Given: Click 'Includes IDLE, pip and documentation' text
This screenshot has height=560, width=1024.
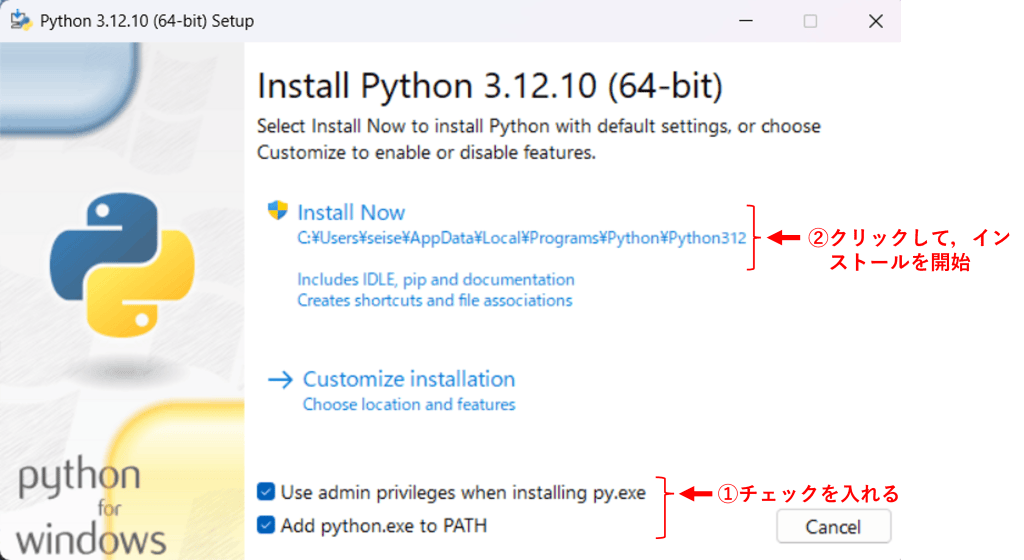Looking at the screenshot, I should point(436,279).
